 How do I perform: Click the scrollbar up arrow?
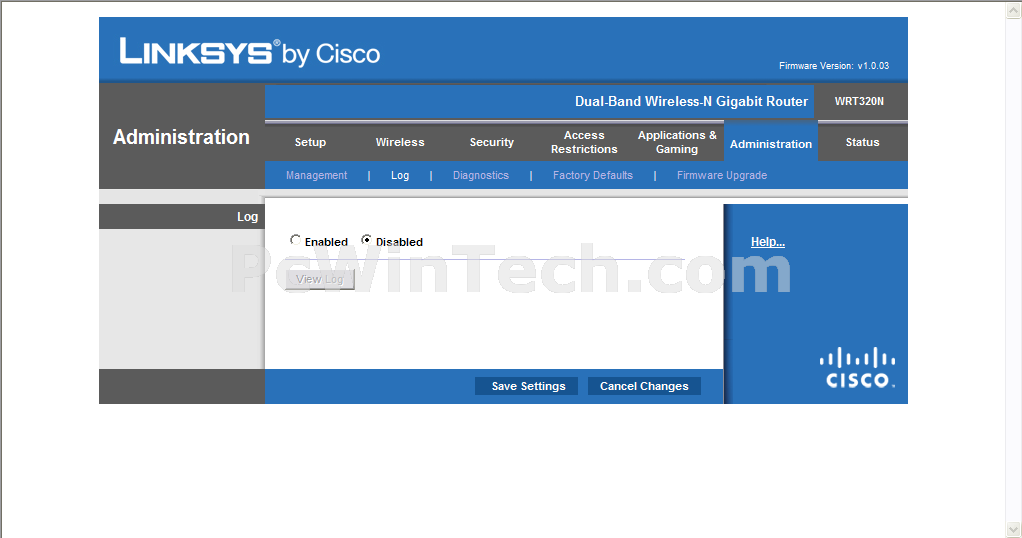tap(1014, 10)
